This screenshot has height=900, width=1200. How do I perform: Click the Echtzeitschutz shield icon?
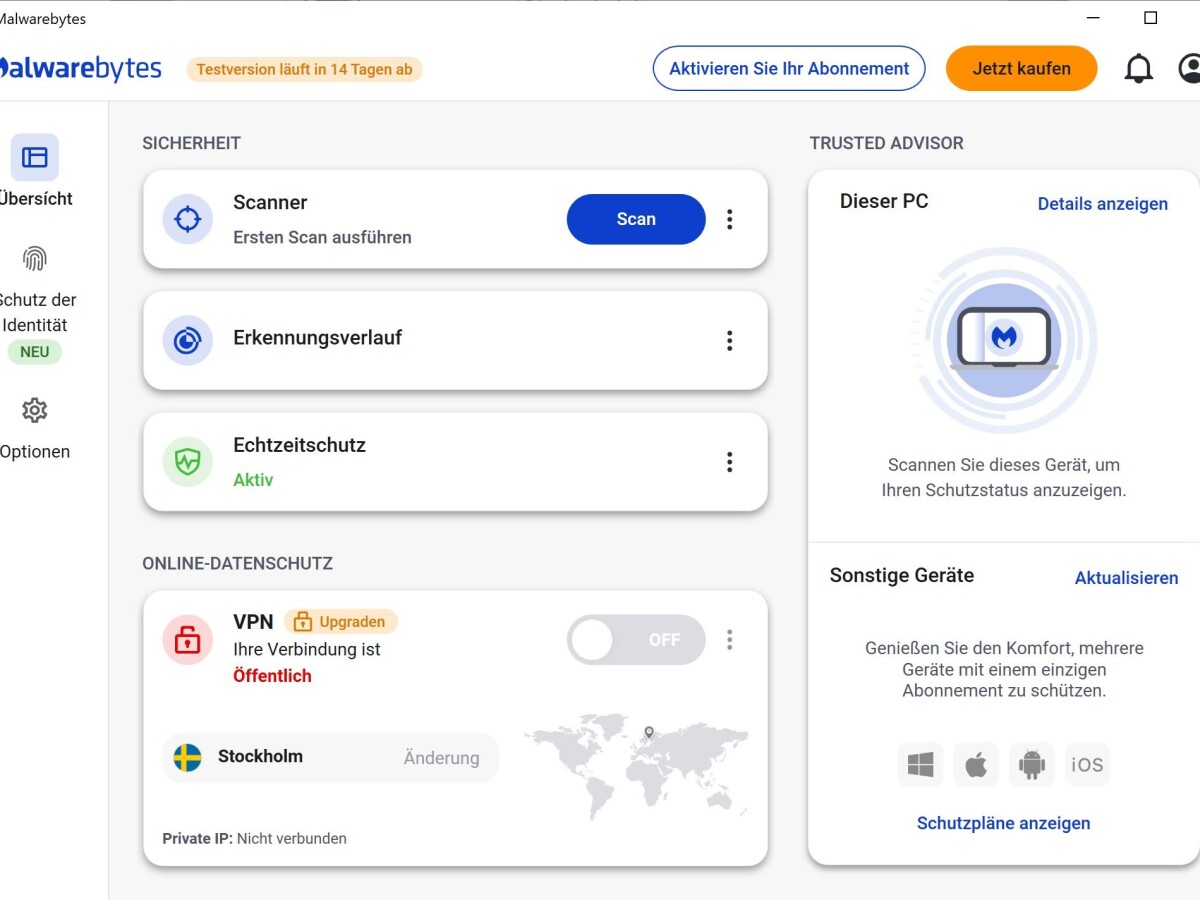pyautogui.click(x=188, y=462)
